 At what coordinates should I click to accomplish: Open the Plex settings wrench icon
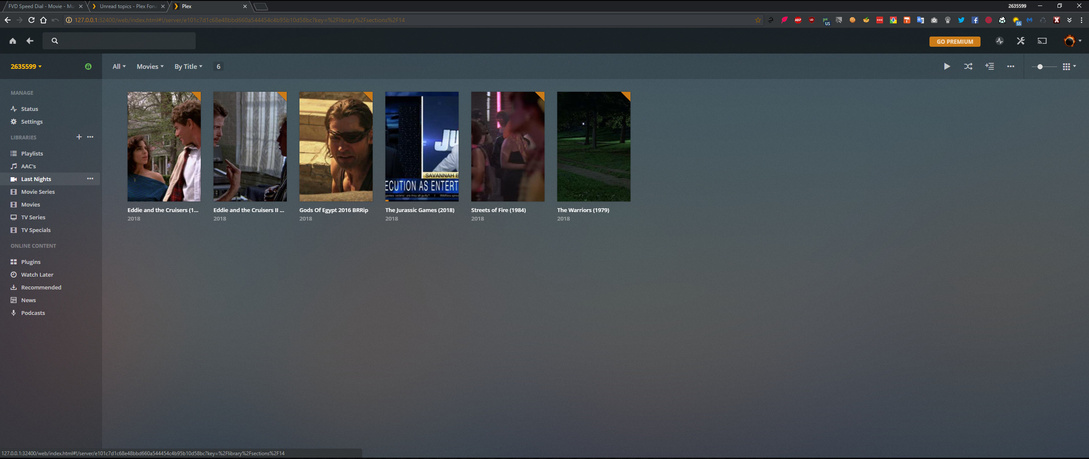[1020, 41]
